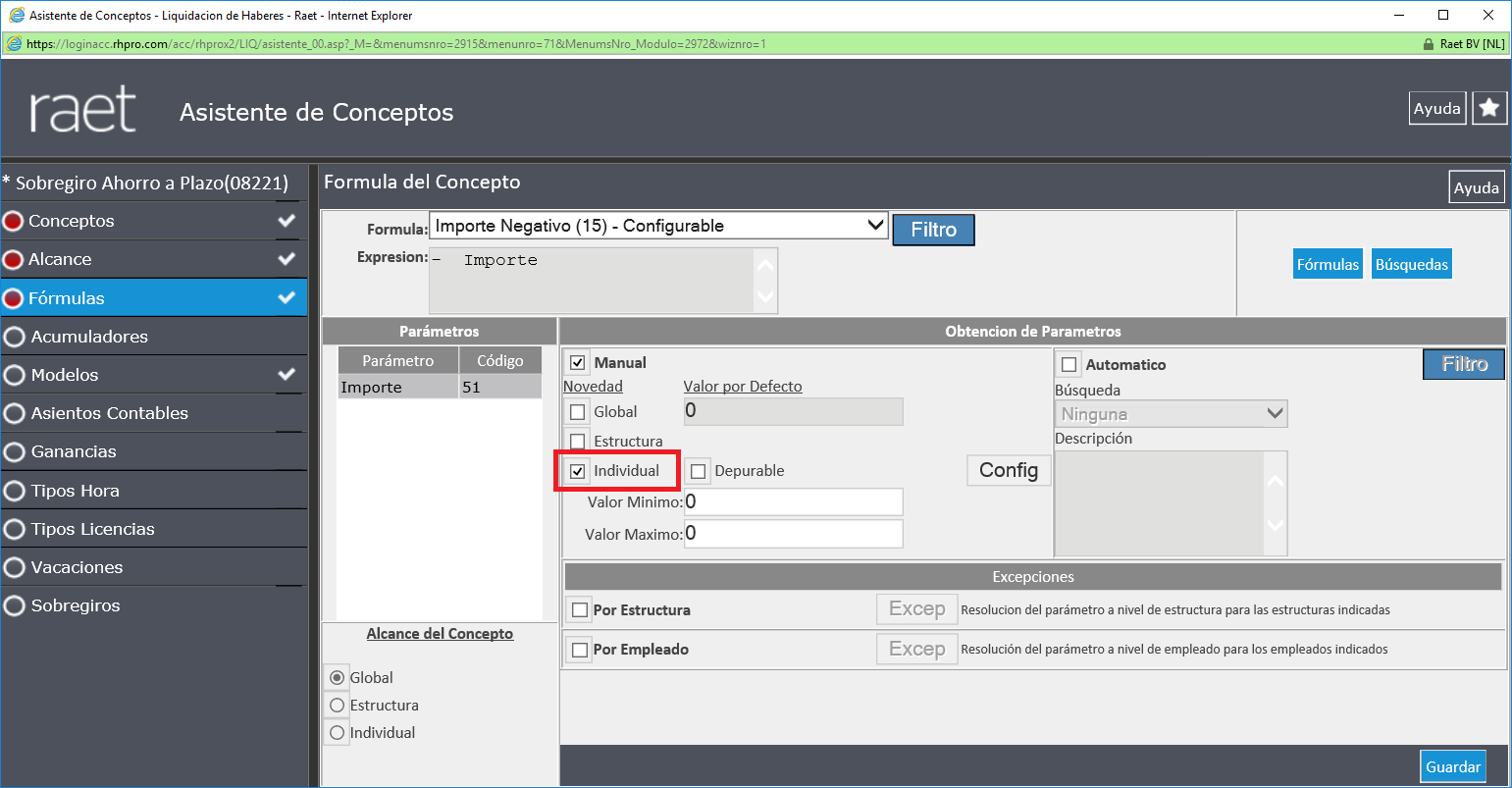Enable the Estructura novedad checkbox
This screenshot has height=788, width=1512.
(578, 442)
